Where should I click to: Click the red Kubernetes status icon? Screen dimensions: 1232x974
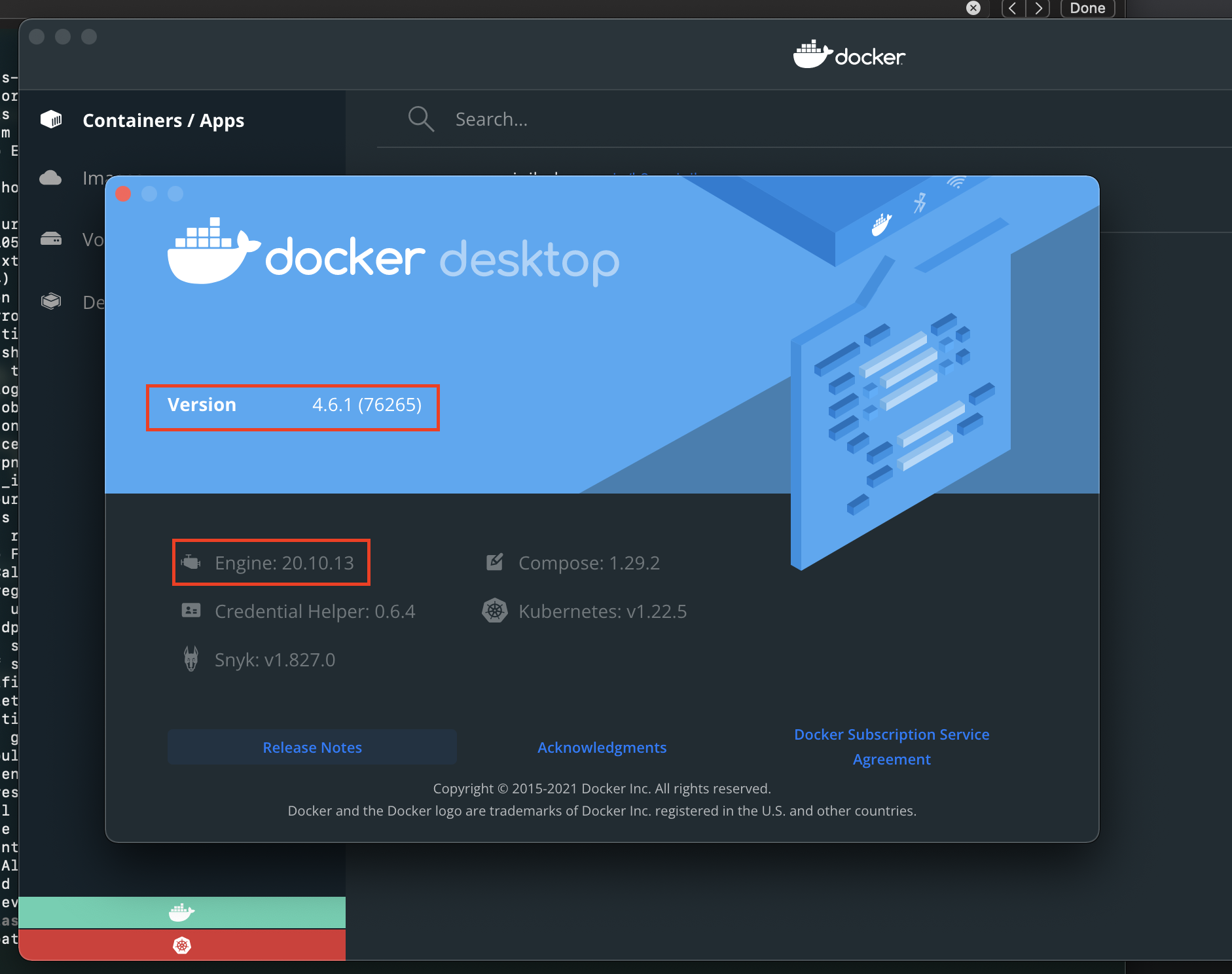point(182,945)
